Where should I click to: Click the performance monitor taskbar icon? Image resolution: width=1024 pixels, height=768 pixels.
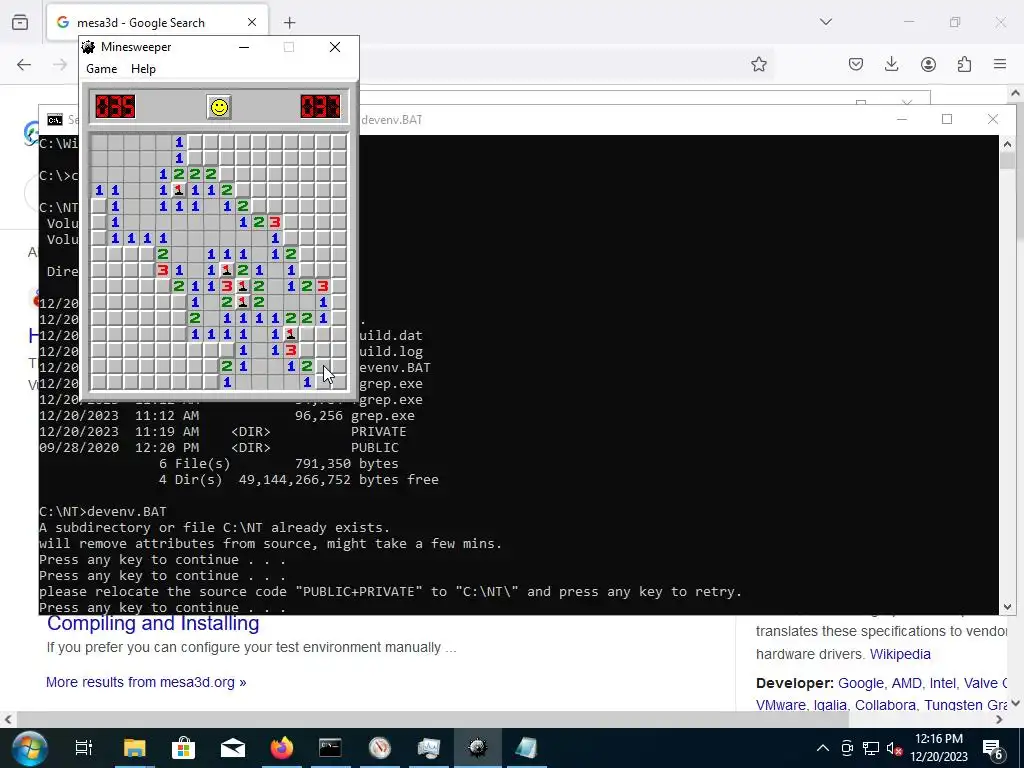pyautogui.click(x=428, y=748)
